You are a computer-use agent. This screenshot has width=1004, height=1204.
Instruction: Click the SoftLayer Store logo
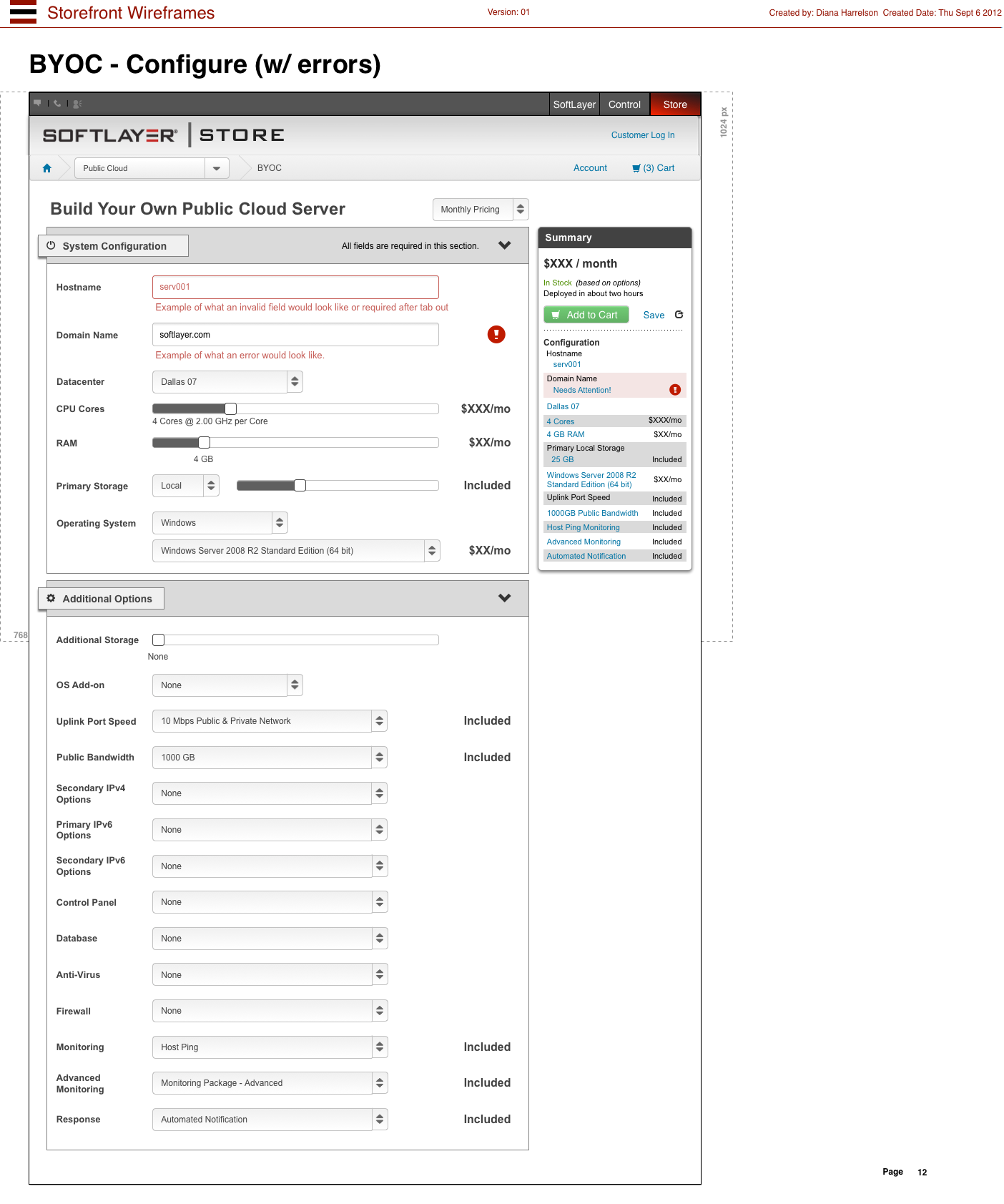(164, 135)
